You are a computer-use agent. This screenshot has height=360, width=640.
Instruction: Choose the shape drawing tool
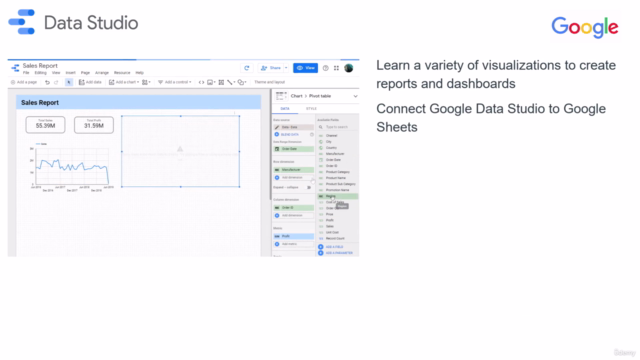pyautogui.click(x=242, y=82)
